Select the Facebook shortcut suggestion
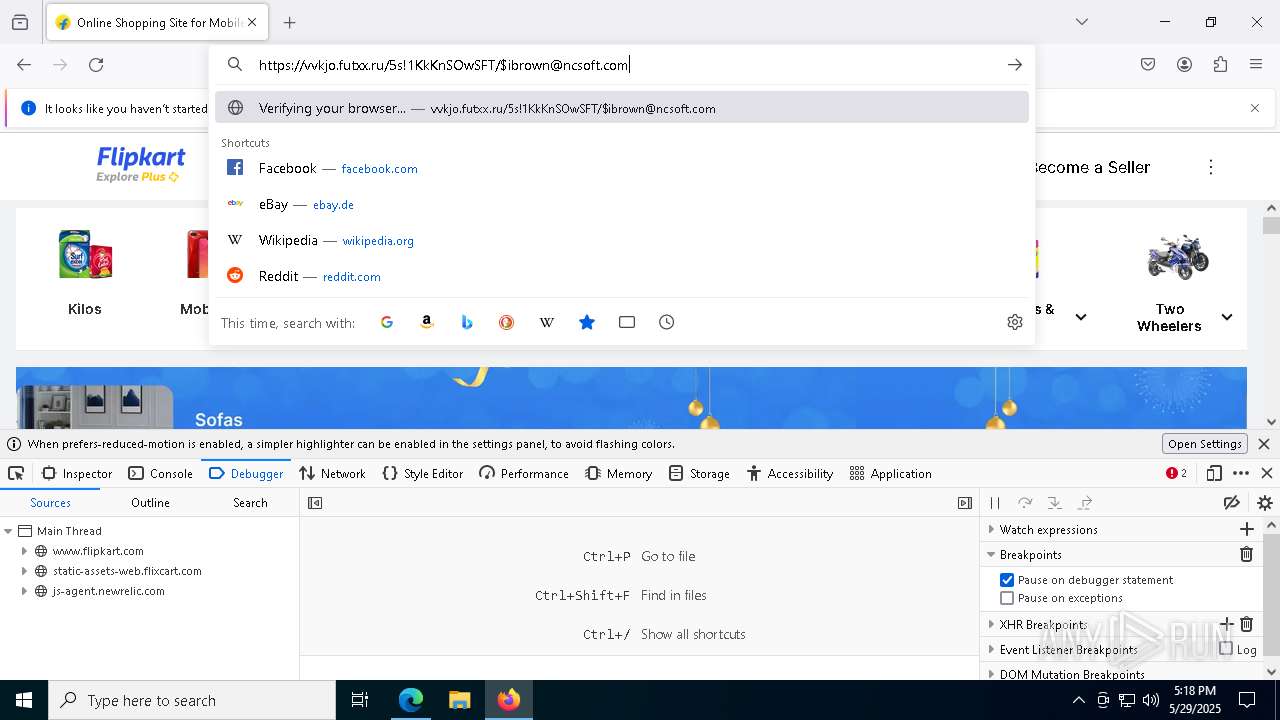 pyautogui.click(x=622, y=168)
